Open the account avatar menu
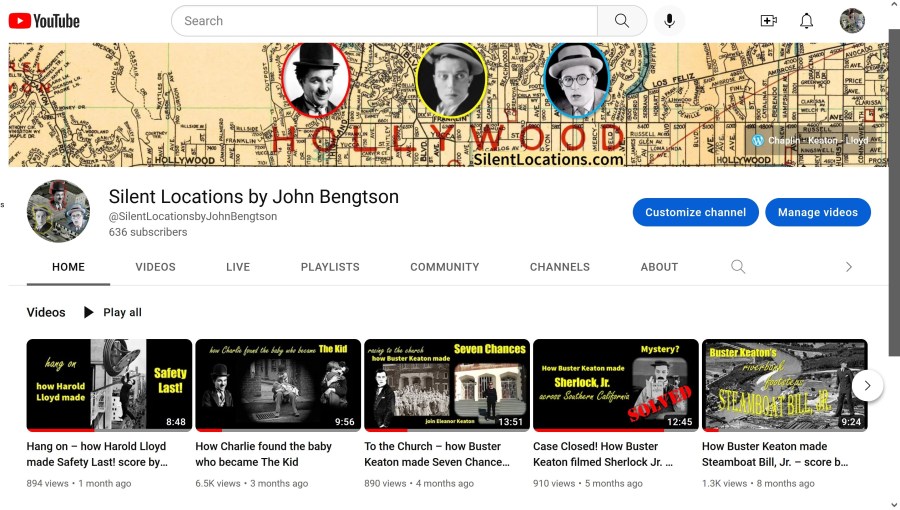 click(x=852, y=21)
